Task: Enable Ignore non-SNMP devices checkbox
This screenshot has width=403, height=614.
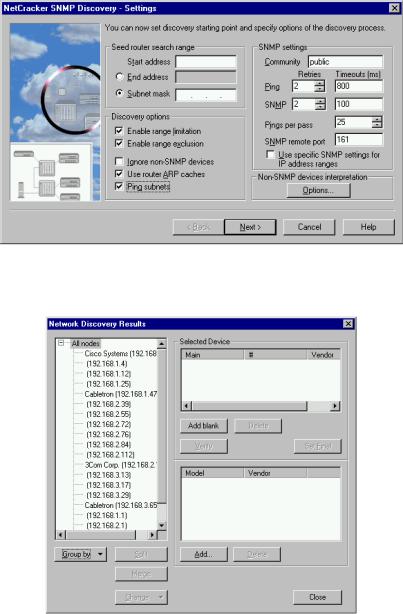Action: point(119,161)
